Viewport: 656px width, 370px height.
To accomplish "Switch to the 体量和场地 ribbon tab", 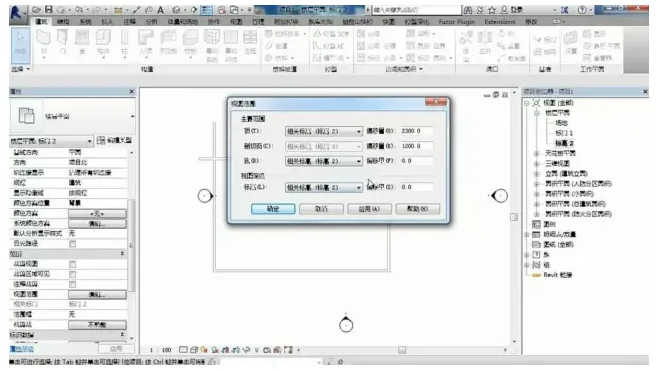I will [182, 21].
